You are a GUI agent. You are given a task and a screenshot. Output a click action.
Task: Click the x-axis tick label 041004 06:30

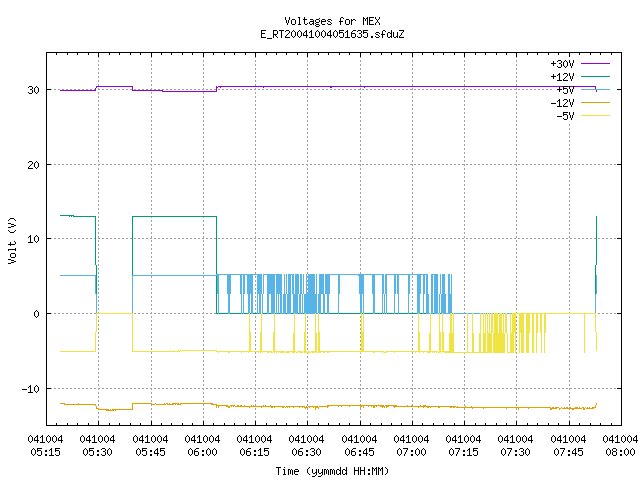click(x=307, y=446)
